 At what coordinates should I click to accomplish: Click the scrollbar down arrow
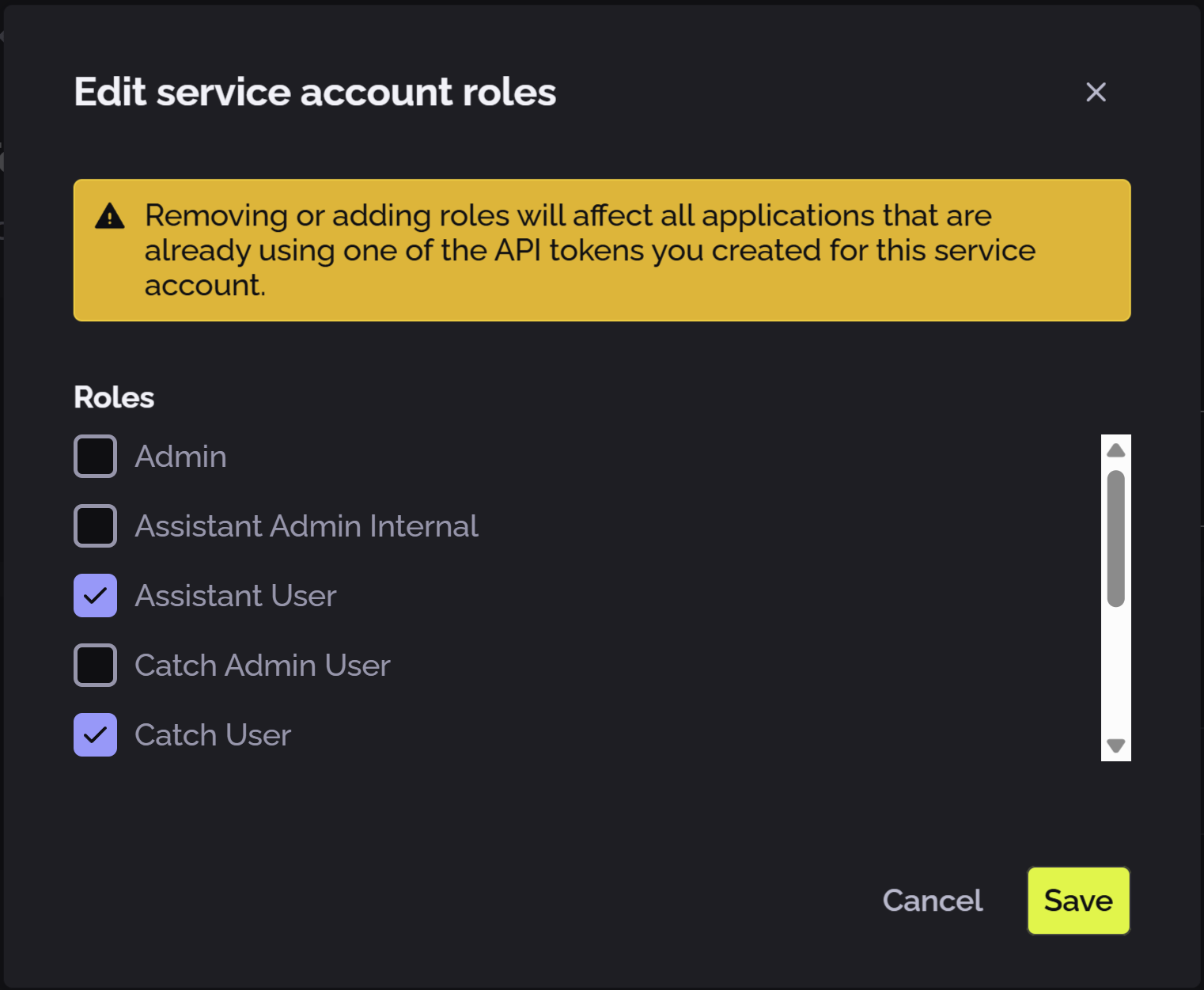click(x=1115, y=745)
